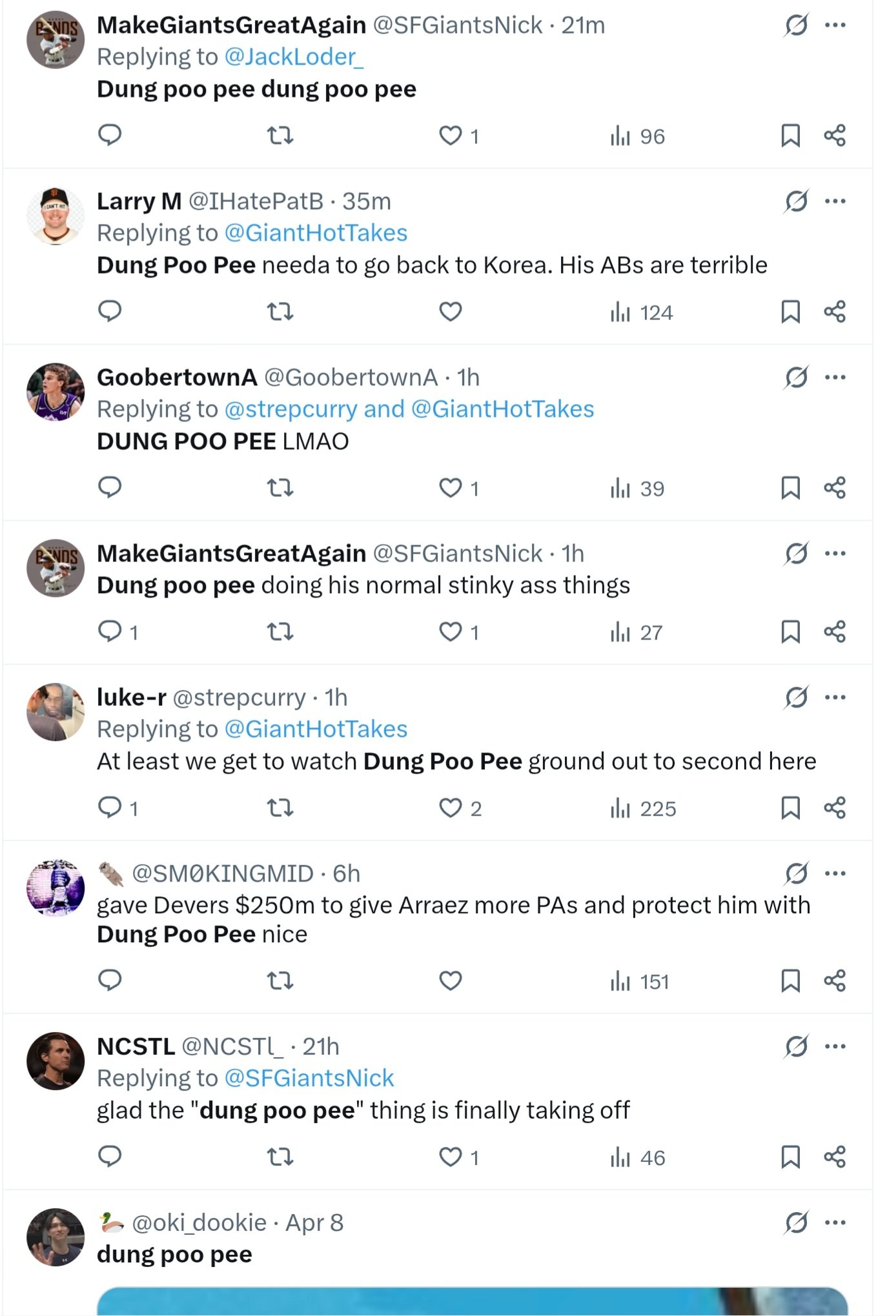The height and width of the screenshot is (1316, 896).
Task: Open the @JackLoder_ mention link
Action: click(294, 57)
